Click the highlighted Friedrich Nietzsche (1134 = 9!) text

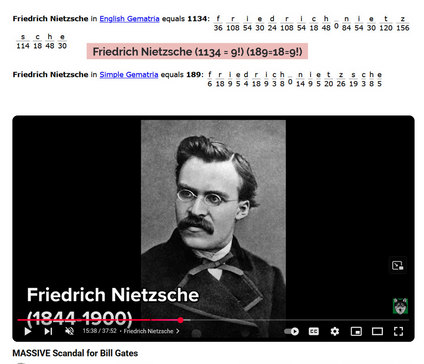pos(197,52)
